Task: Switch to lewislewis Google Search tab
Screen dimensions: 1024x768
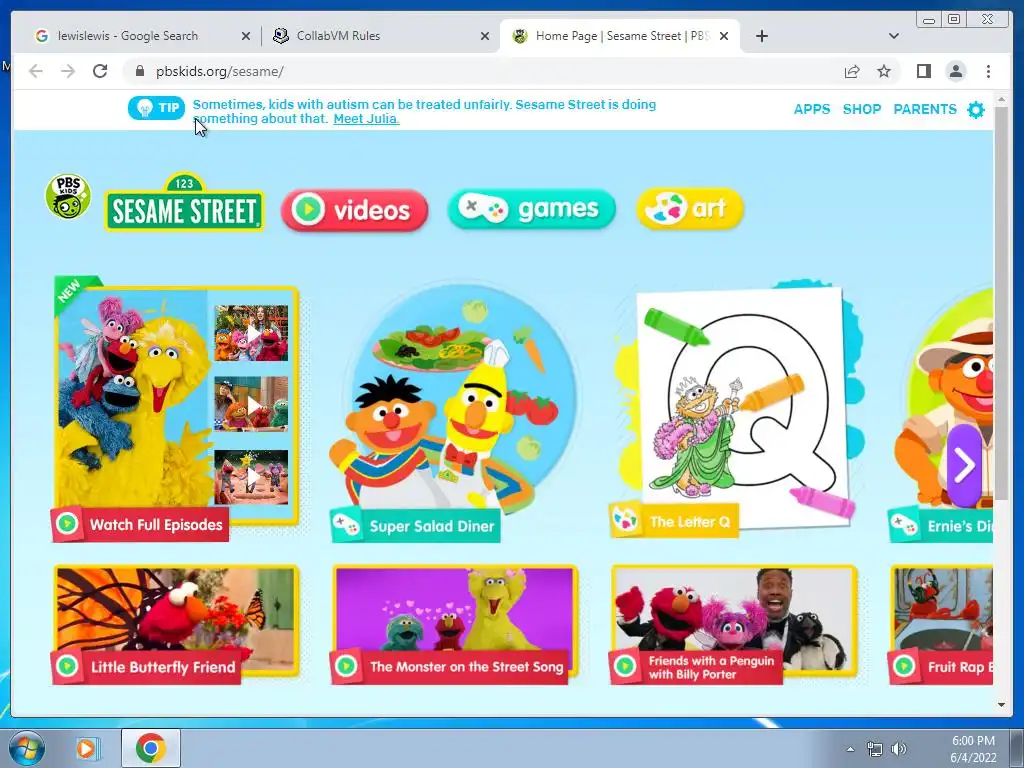Action: [140, 36]
